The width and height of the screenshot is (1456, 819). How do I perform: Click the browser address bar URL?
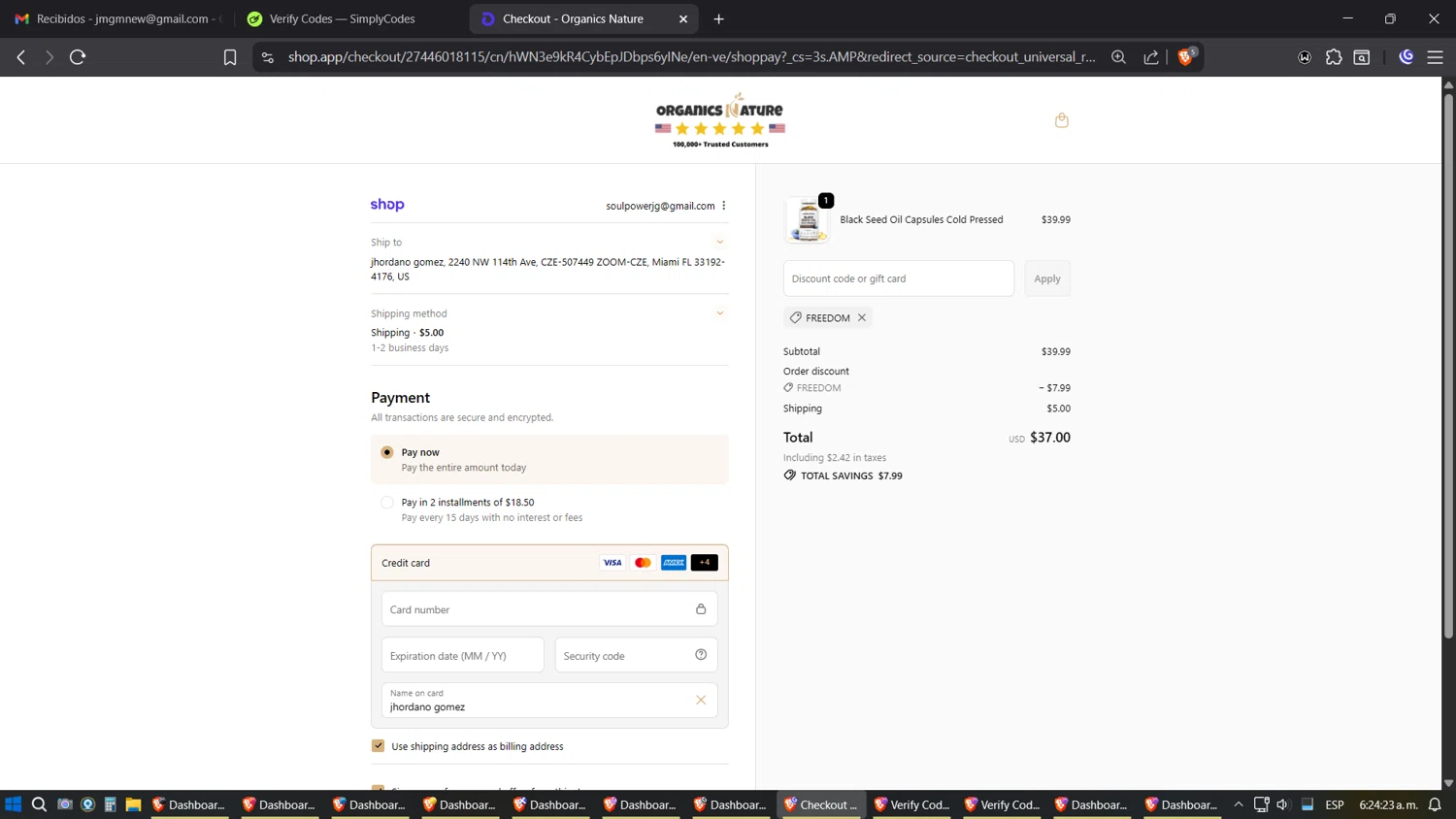pos(691,57)
